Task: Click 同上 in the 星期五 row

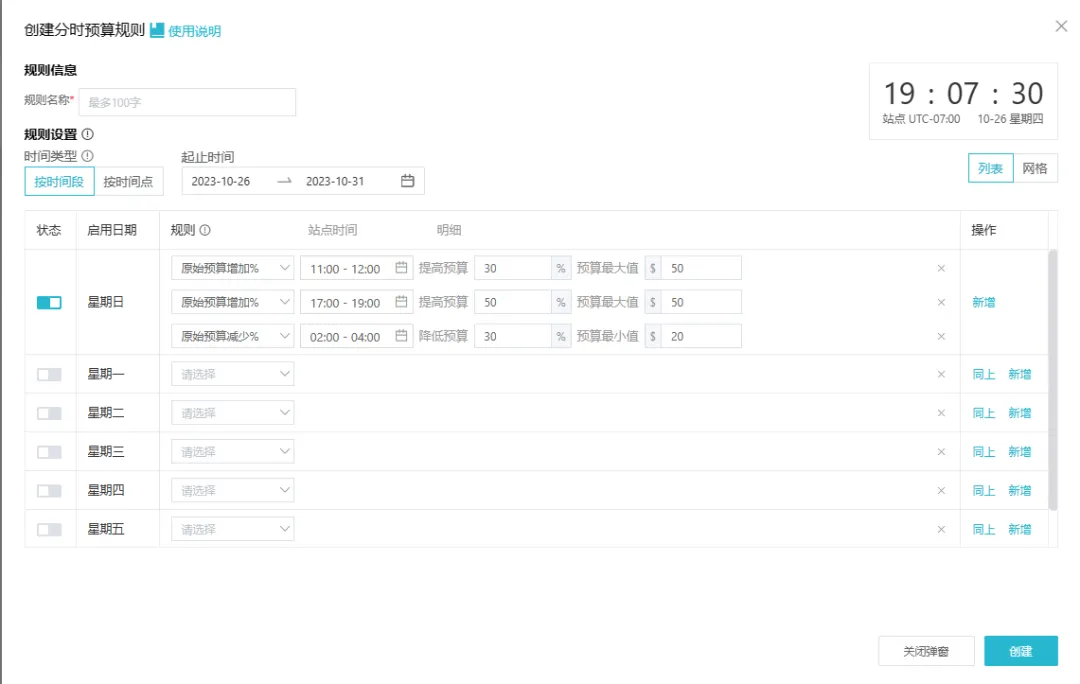Action: pos(984,529)
